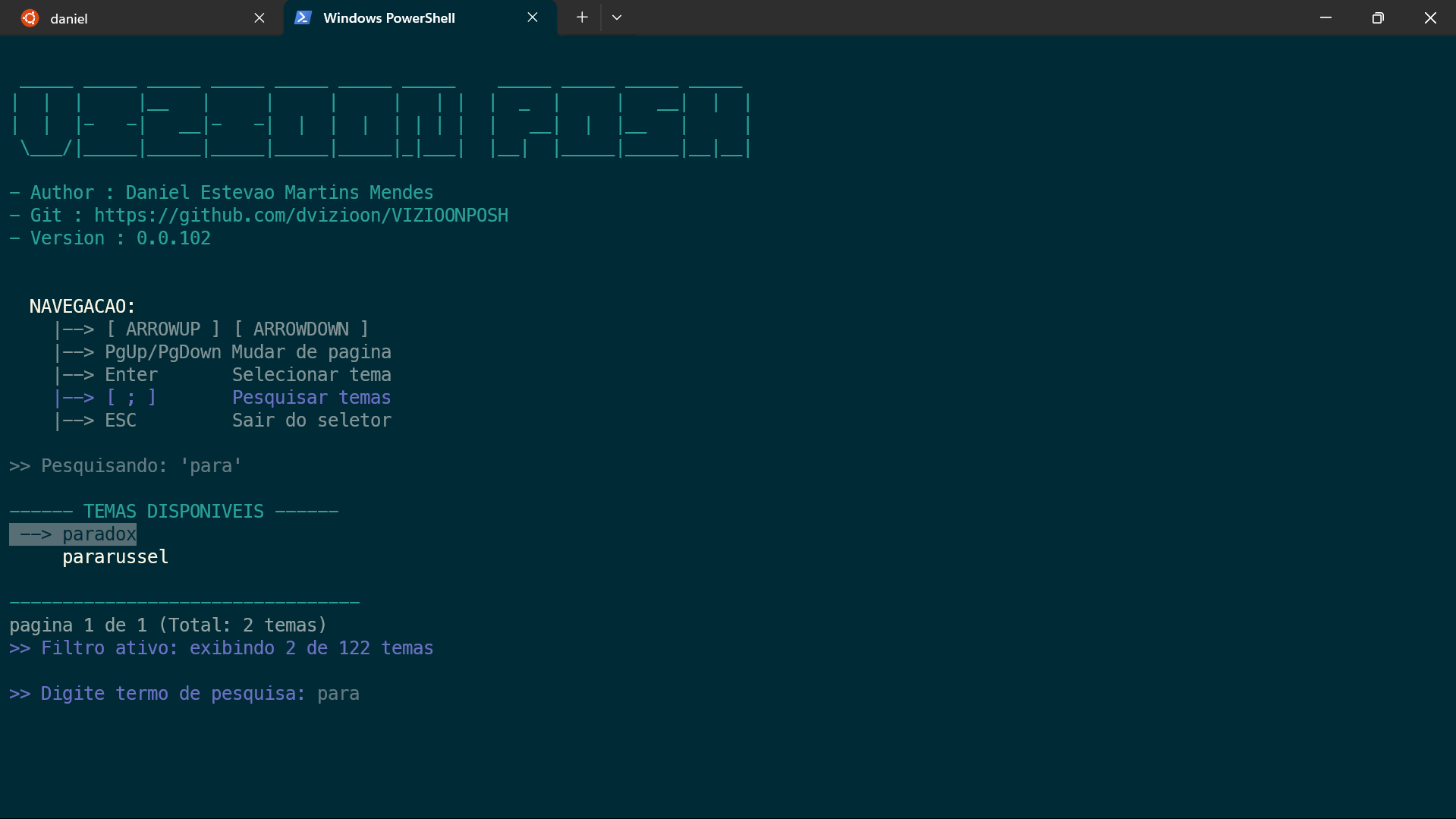1456x819 pixels.
Task: Click the NAVEGACAO heading
Action: [x=82, y=307]
